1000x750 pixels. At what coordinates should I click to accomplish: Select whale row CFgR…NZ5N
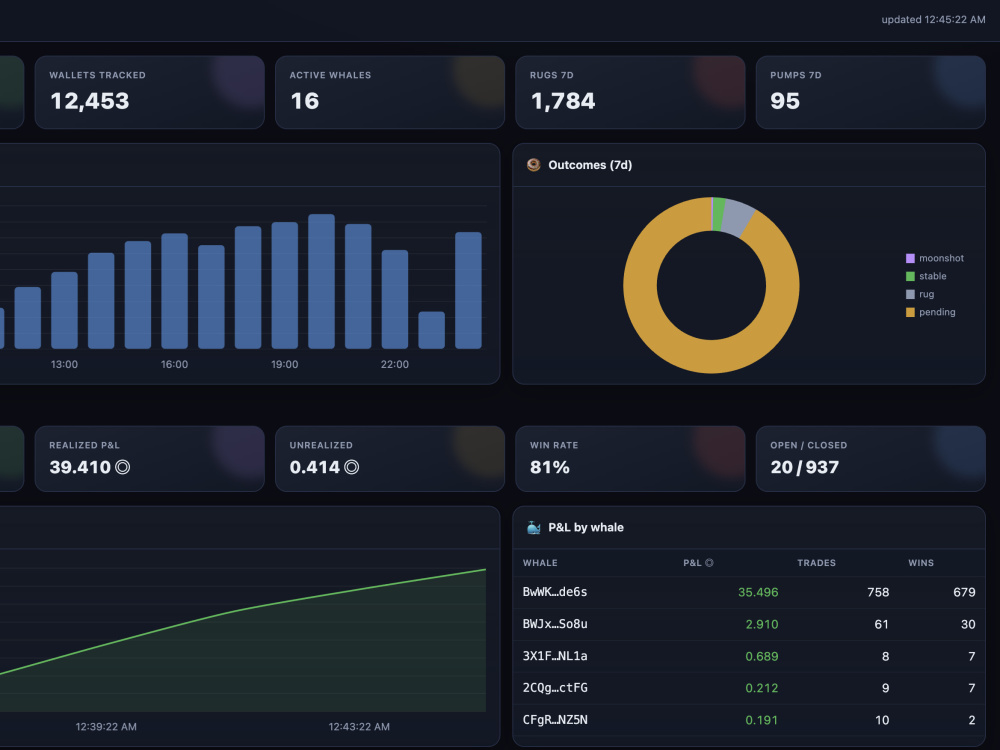749,720
